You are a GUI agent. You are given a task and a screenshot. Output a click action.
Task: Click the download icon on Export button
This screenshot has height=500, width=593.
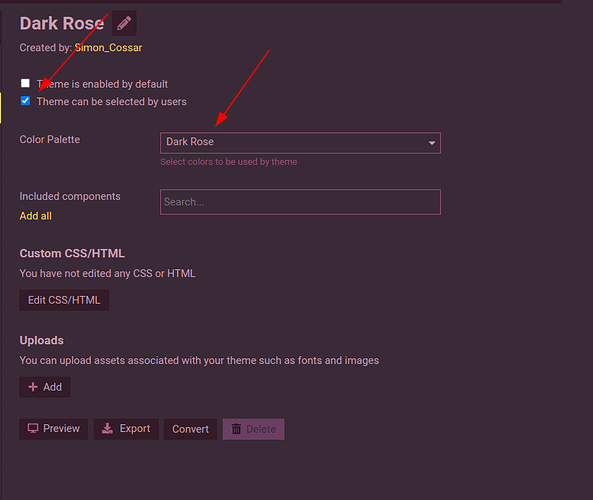click(x=107, y=429)
